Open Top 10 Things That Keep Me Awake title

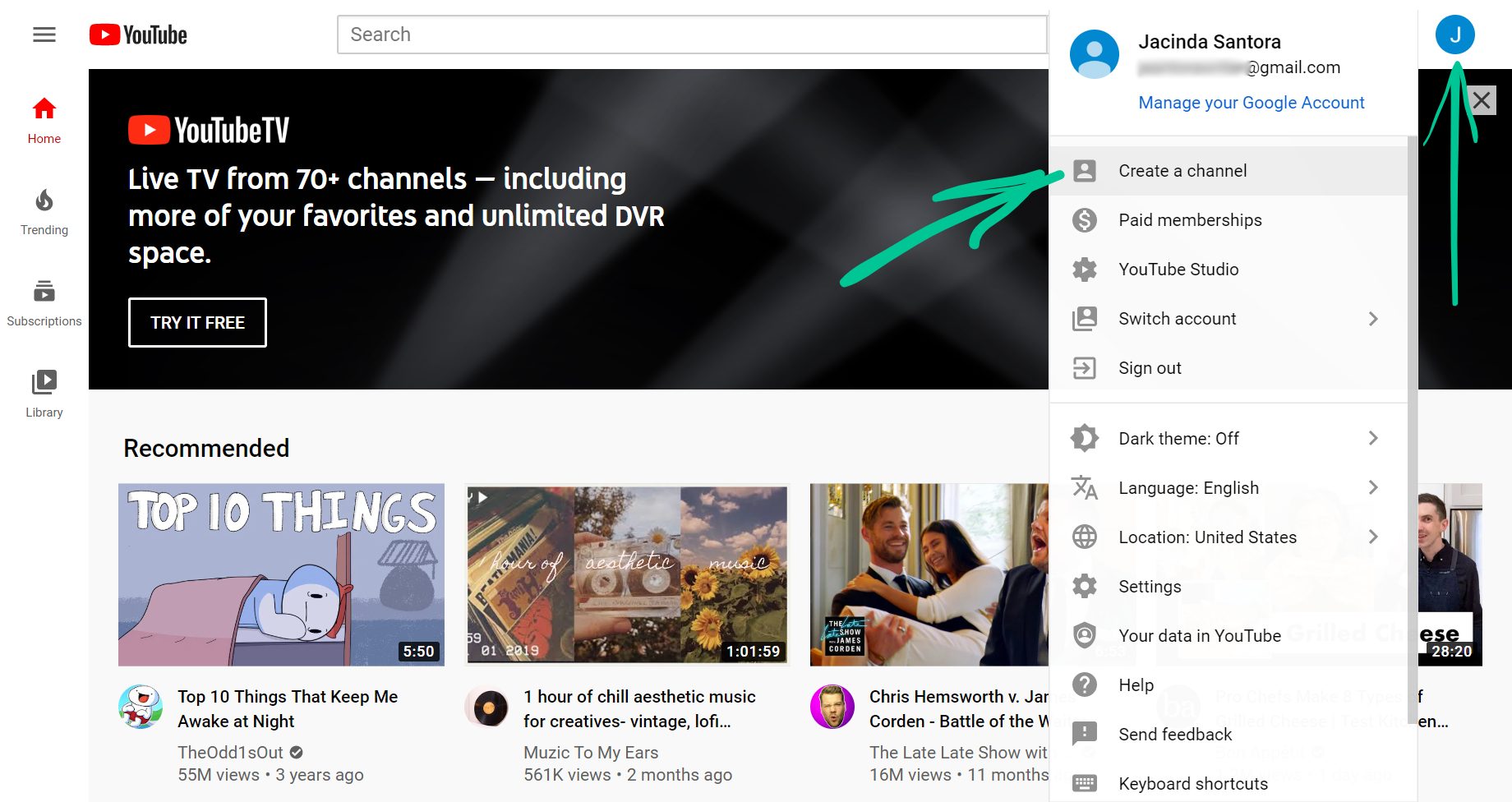coord(288,708)
